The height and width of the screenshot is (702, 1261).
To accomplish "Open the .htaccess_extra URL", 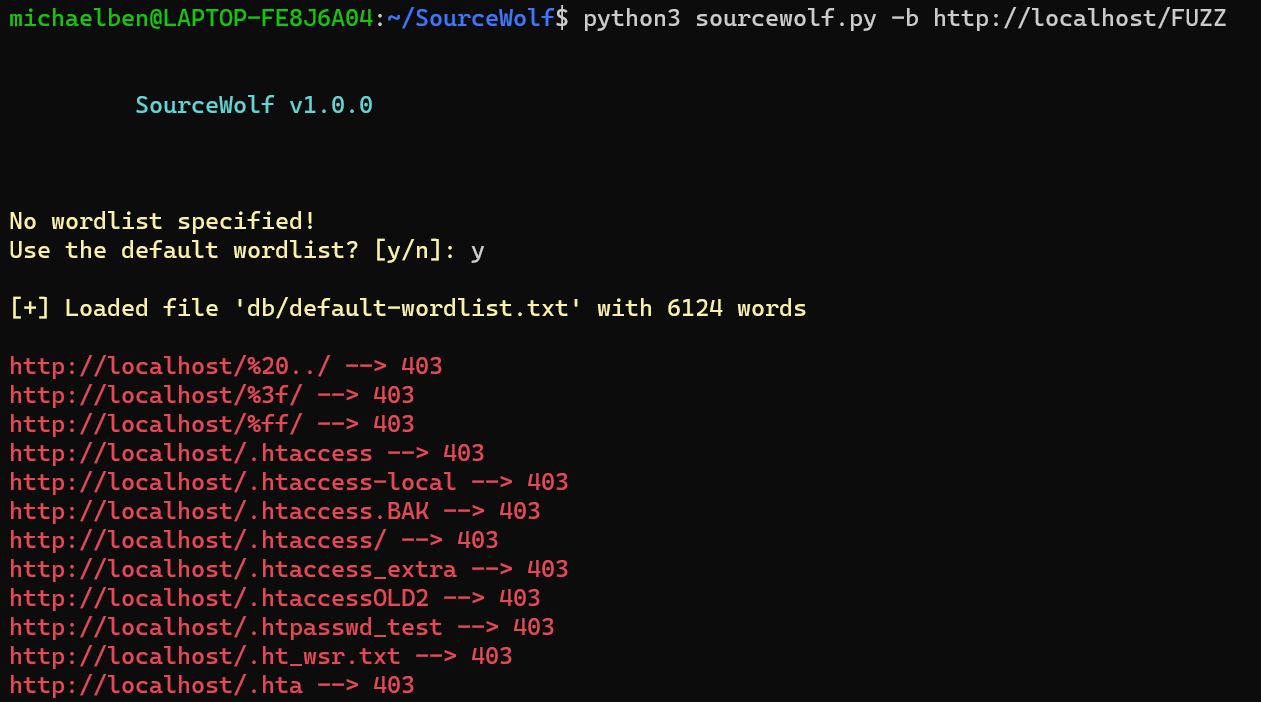I will pyautogui.click(x=232, y=569).
